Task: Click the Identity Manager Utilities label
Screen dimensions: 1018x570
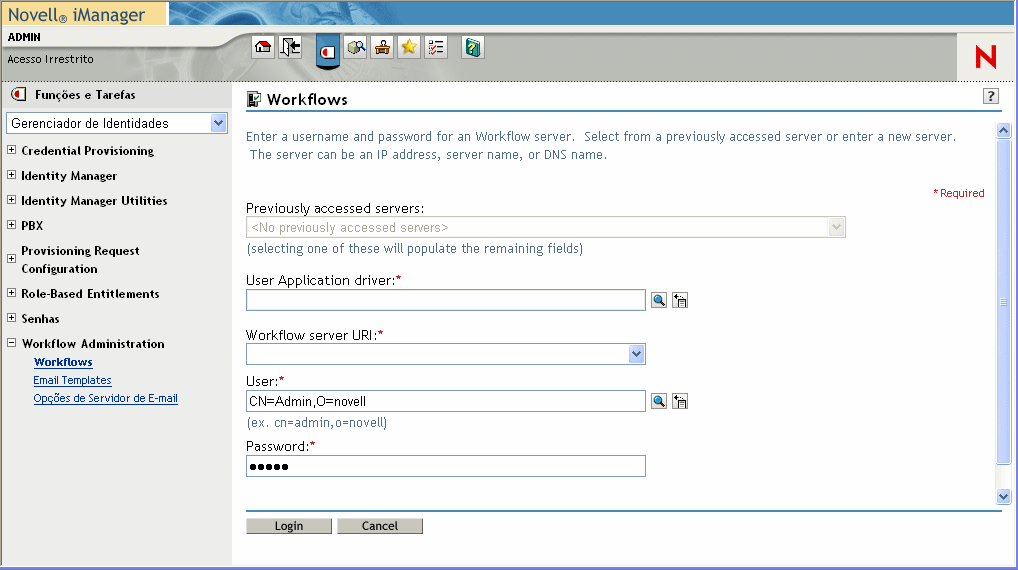Action: pos(94,201)
